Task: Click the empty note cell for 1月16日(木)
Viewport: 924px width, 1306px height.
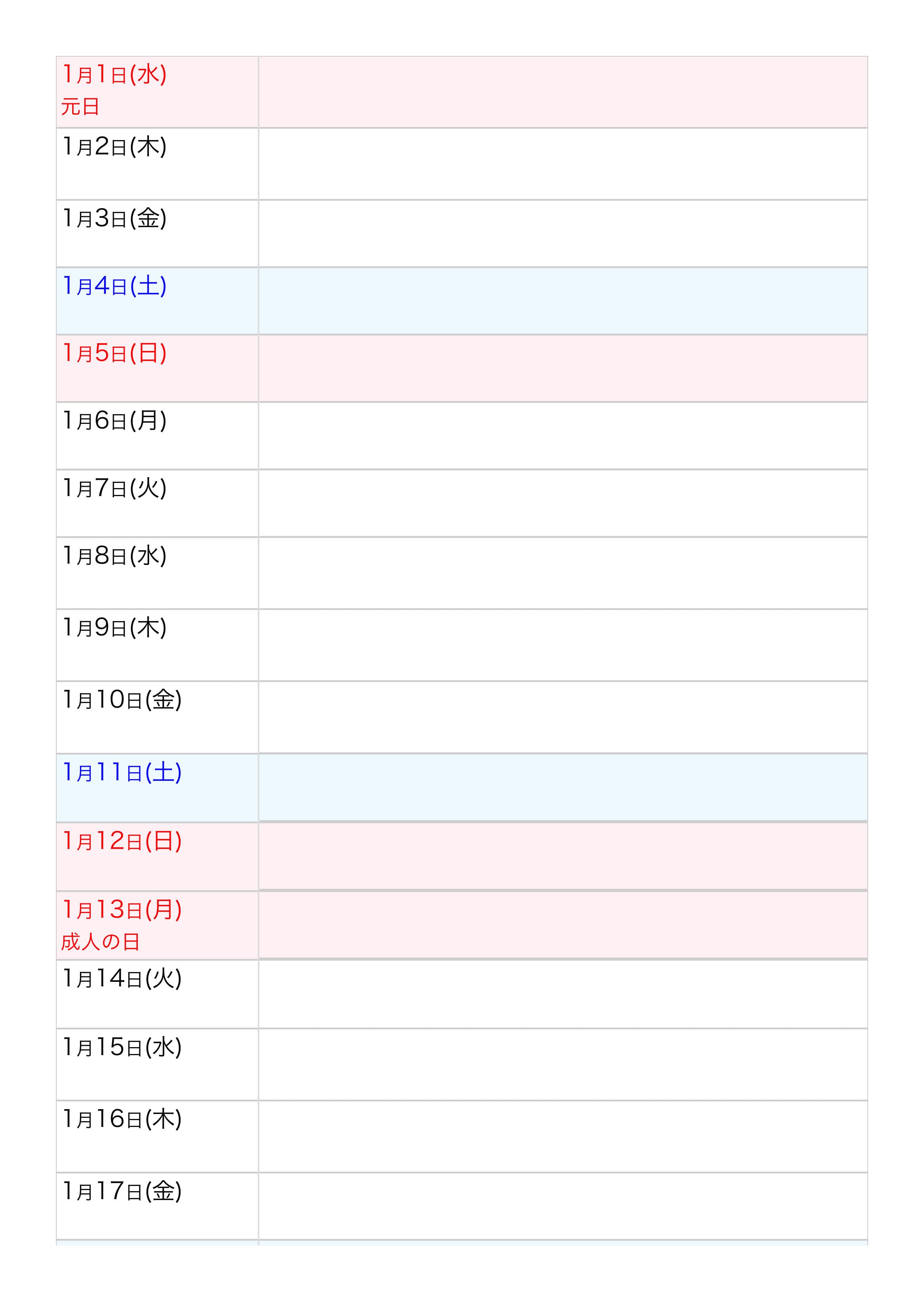Action: [x=563, y=1136]
